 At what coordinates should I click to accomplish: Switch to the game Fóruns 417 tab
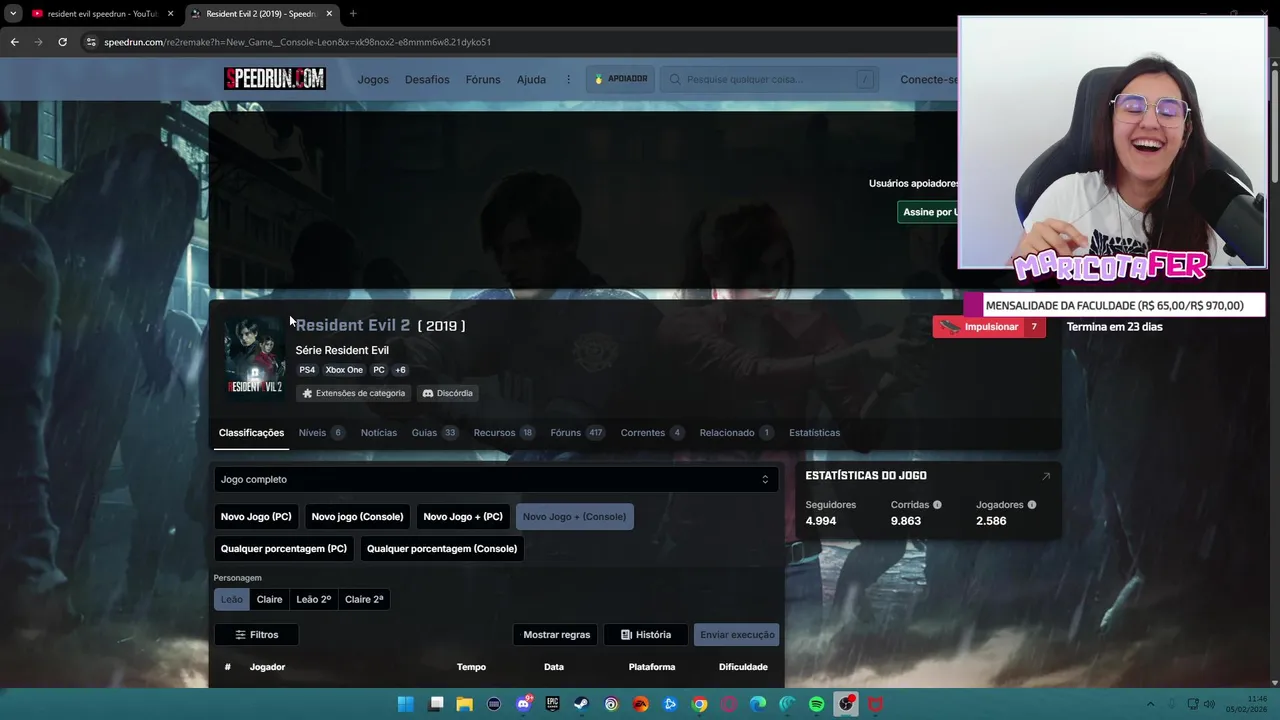point(577,433)
